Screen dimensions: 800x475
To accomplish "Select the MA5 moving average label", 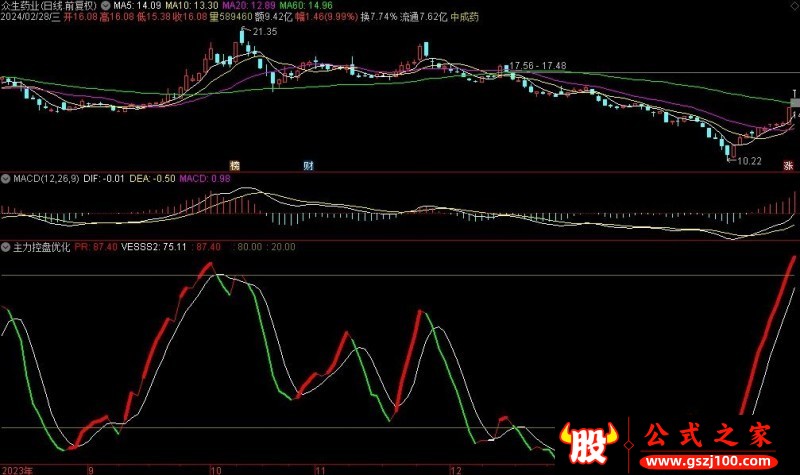I will tap(132, 5).
